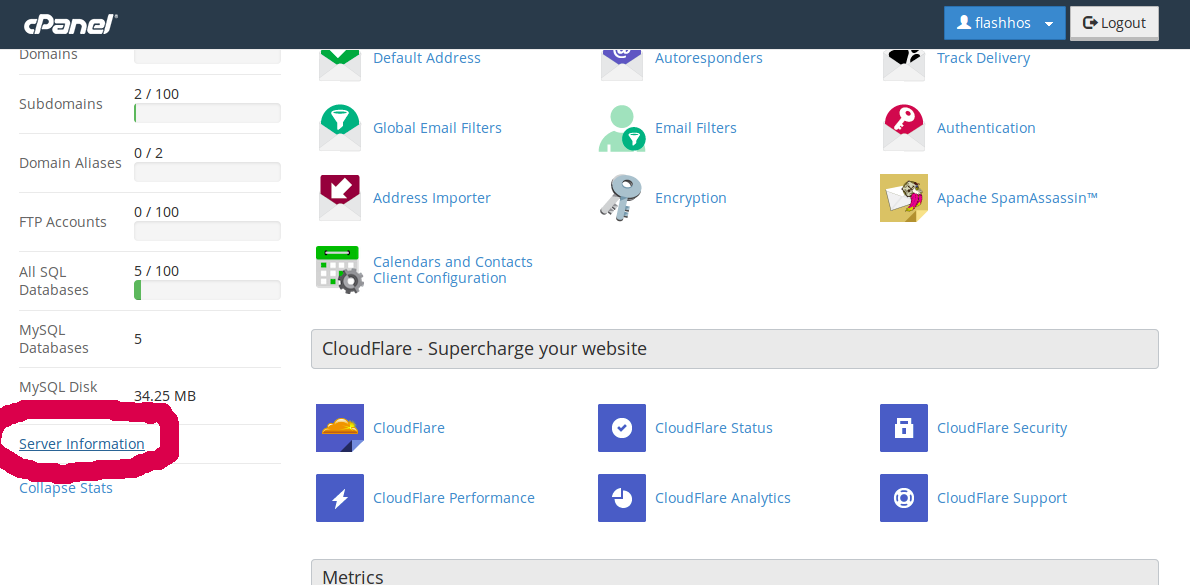Screen dimensions: 1190x585
Task: Open the Apache SpamAssassin icon
Action: 904,198
